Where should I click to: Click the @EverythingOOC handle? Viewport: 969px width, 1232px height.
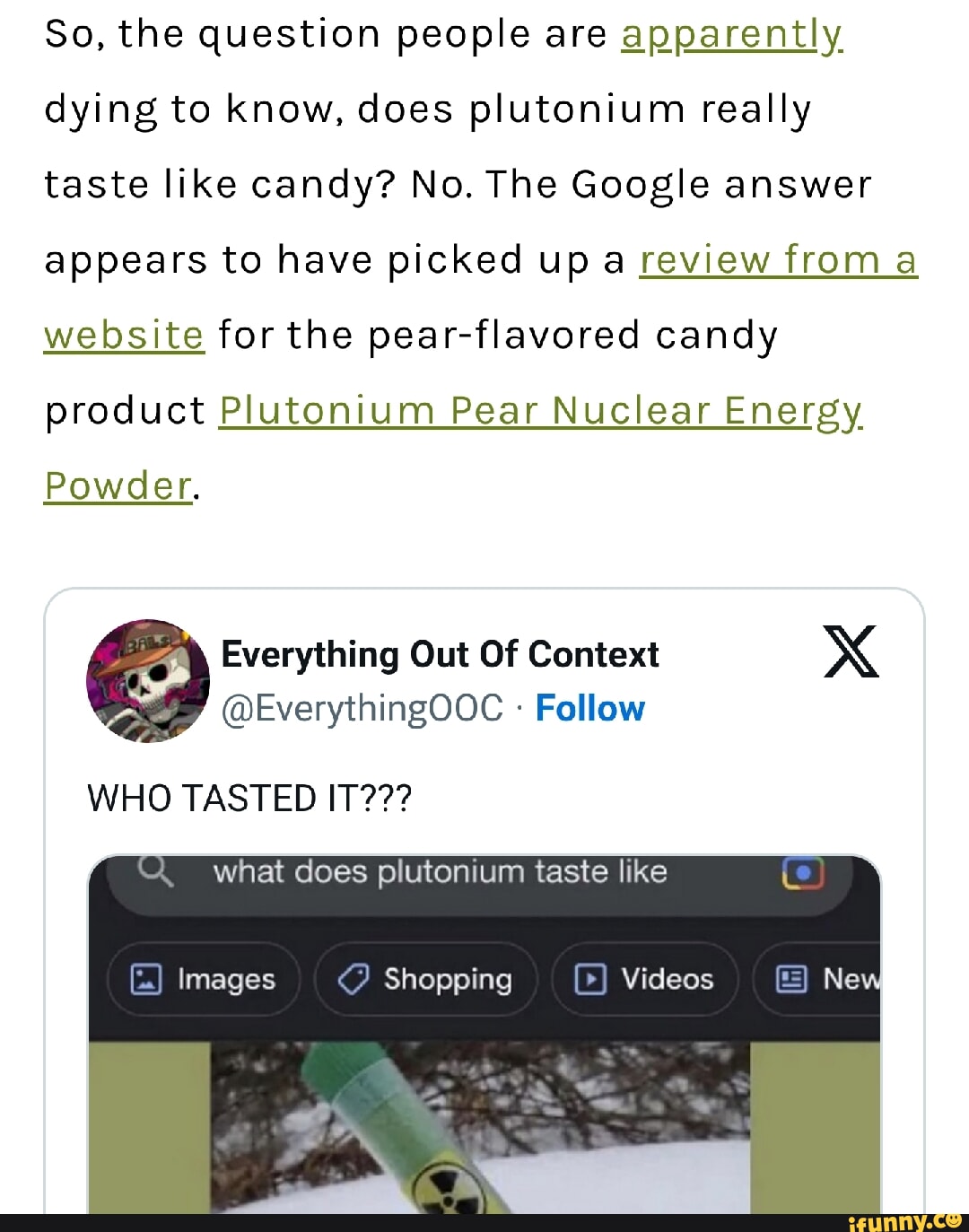pyautogui.click(x=362, y=709)
